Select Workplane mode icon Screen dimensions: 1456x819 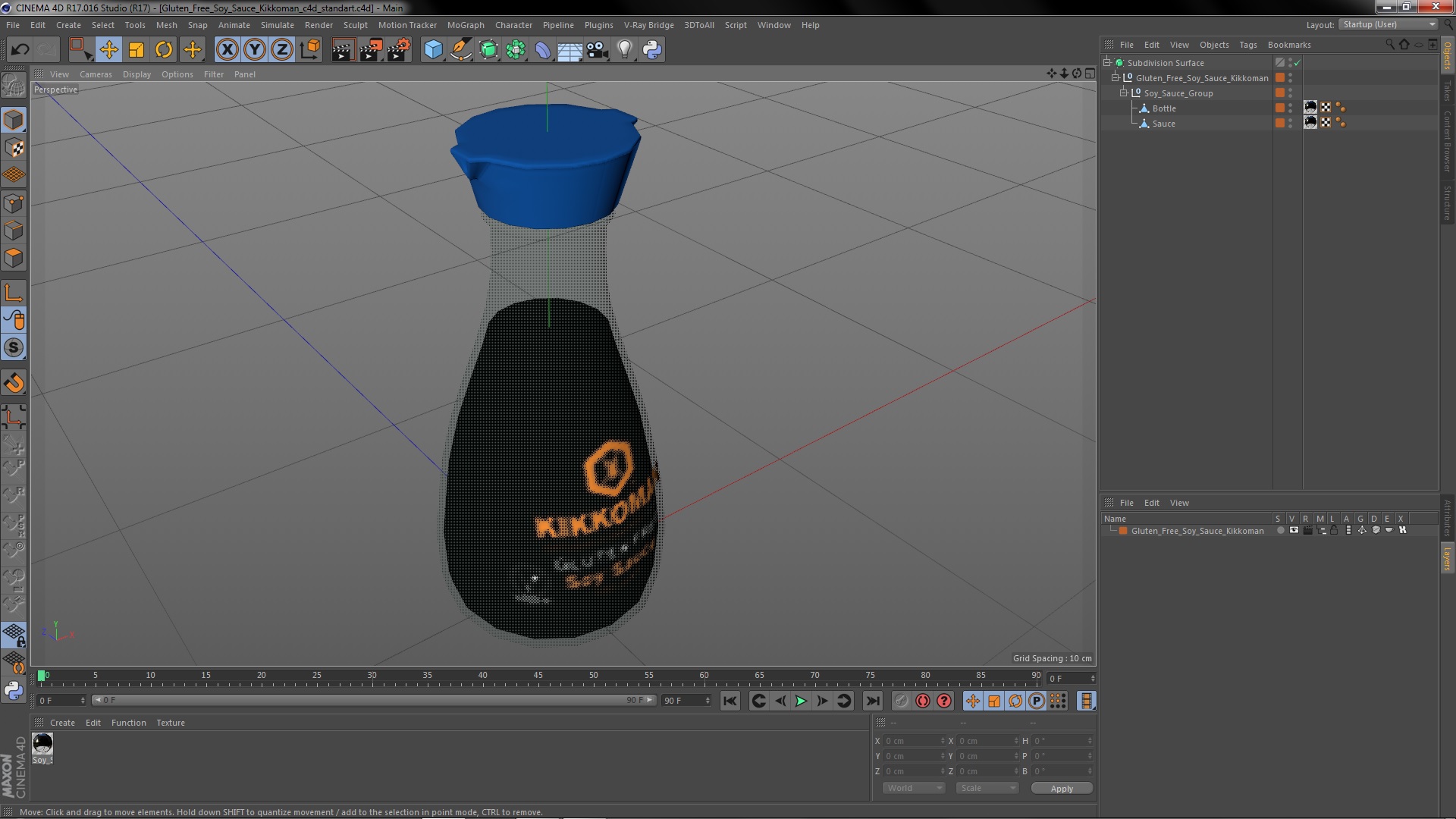(14, 175)
